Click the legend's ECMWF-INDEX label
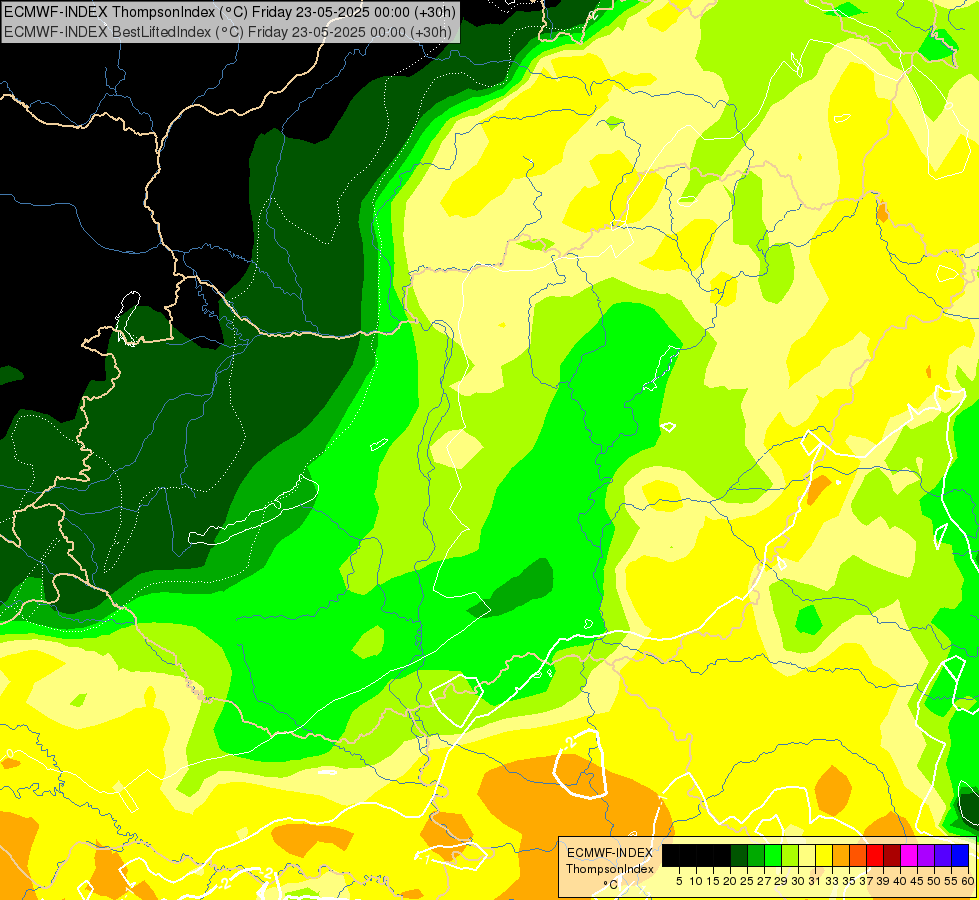The width and height of the screenshot is (979, 900). click(610, 853)
